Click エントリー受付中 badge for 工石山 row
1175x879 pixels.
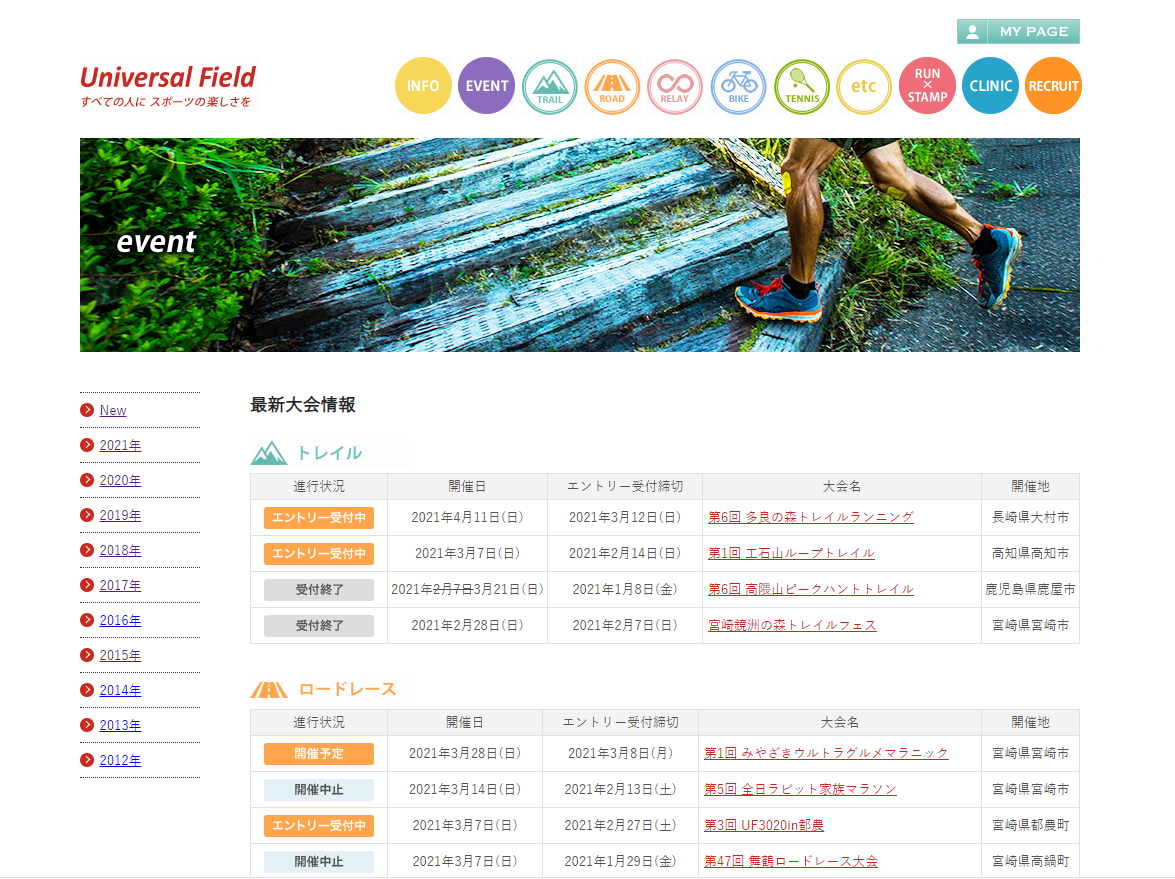[x=318, y=554]
